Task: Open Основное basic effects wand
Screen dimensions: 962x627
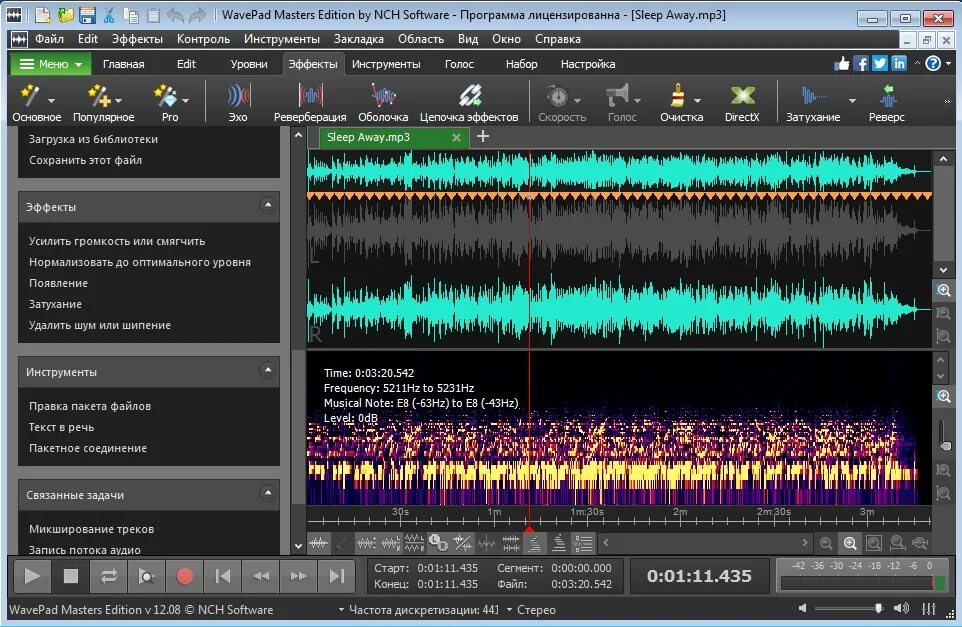Action: point(31,96)
